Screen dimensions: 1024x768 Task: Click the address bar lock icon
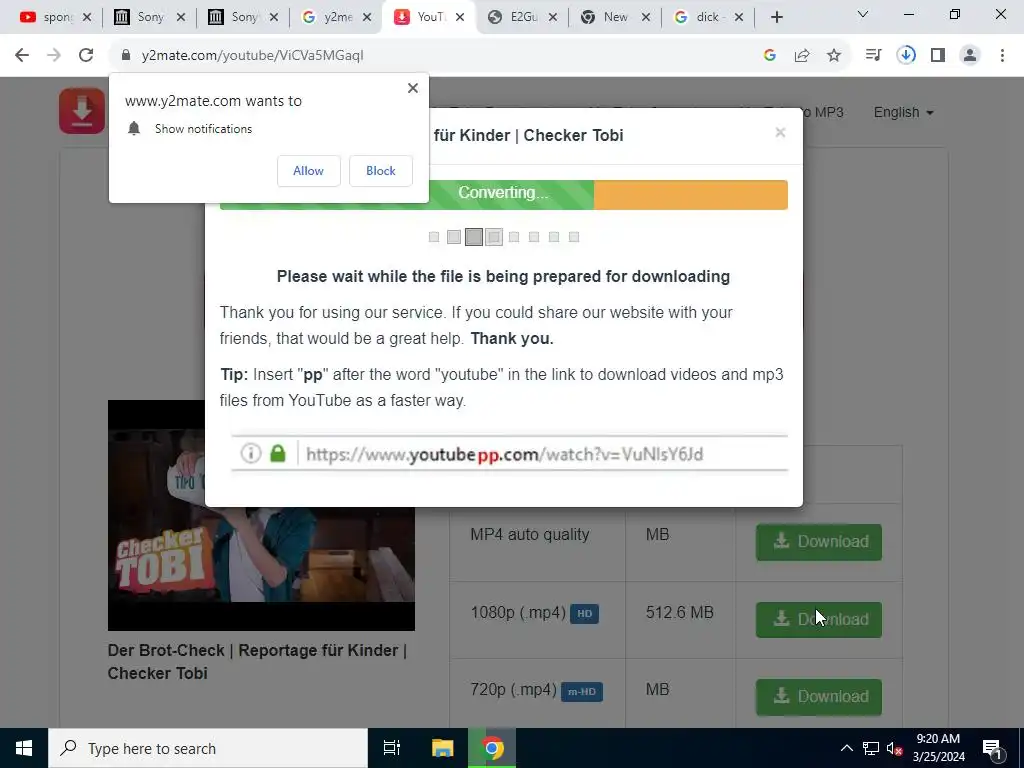pyautogui.click(x=126, y=56)
